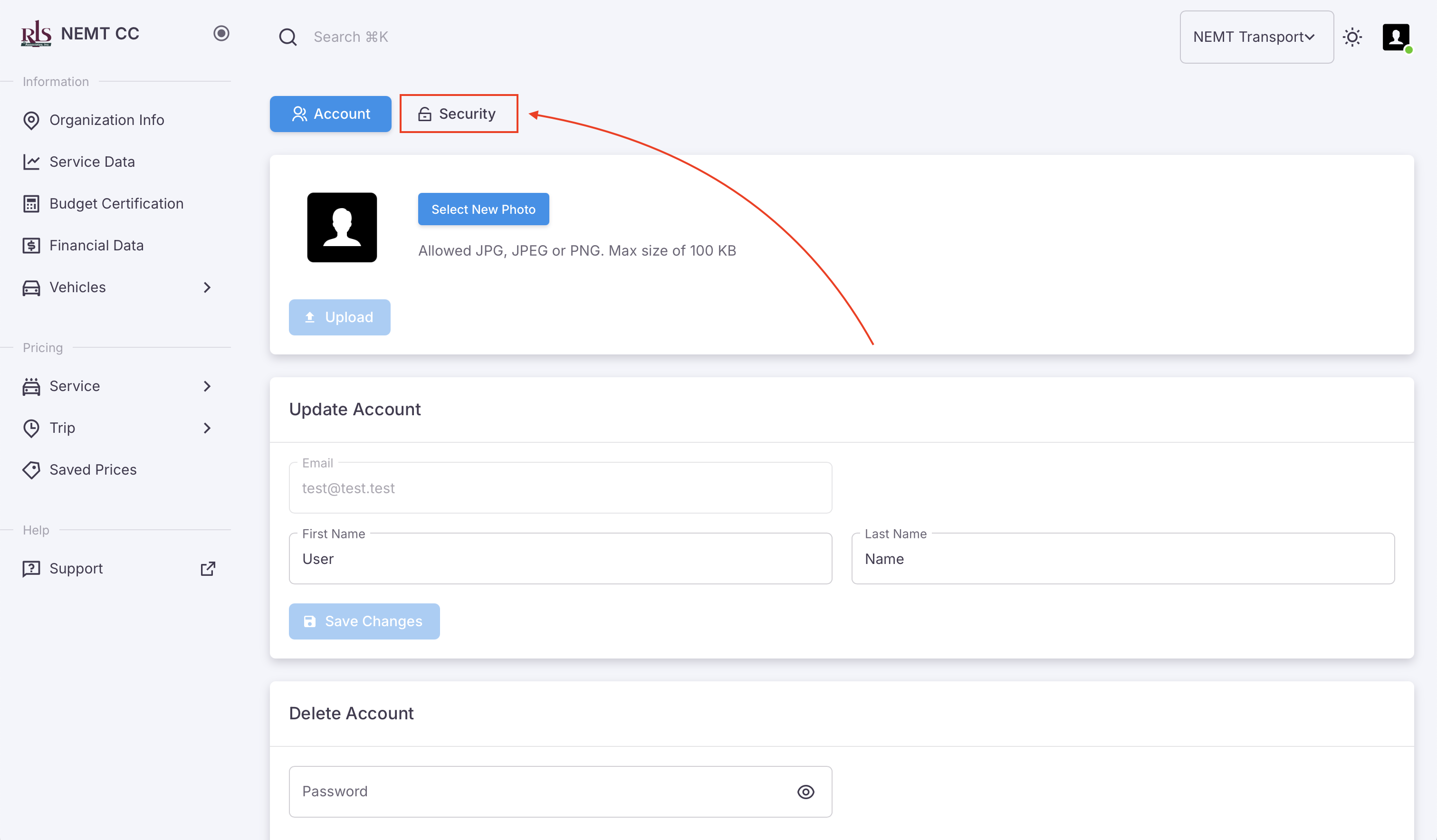The width and height of the screenshot is (1437, 840).
Task: Toggle light/dark theme sun icon
Action: point(1351,37)
